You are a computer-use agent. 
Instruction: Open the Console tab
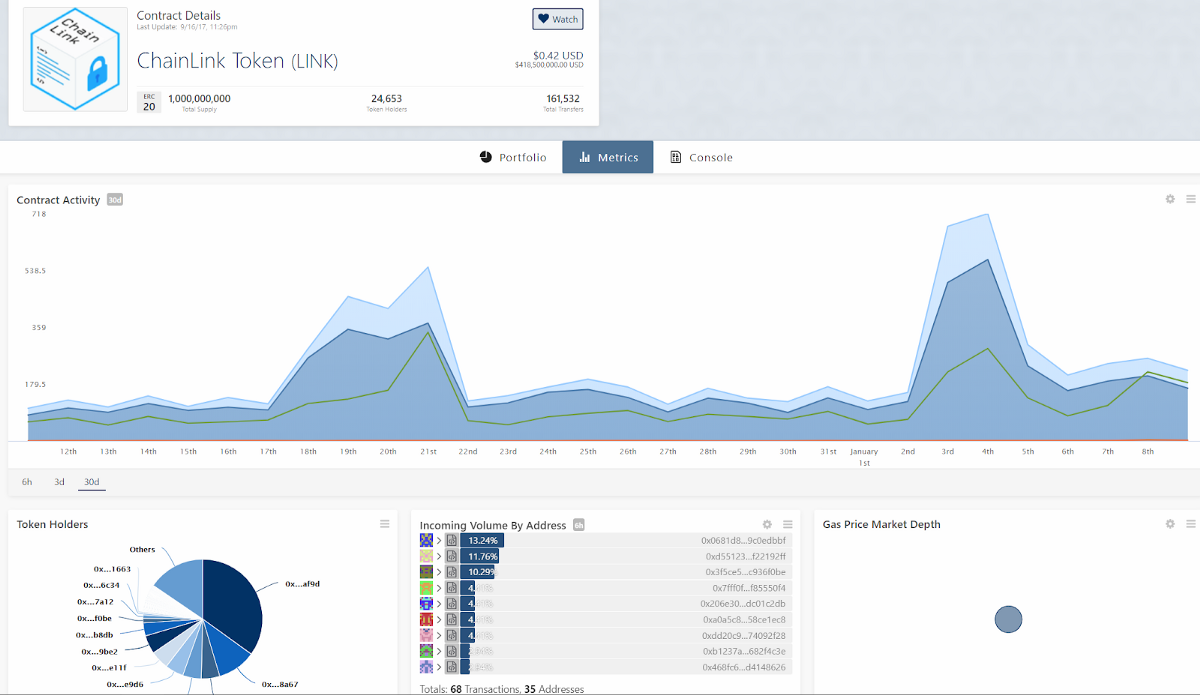pos(702,157)
